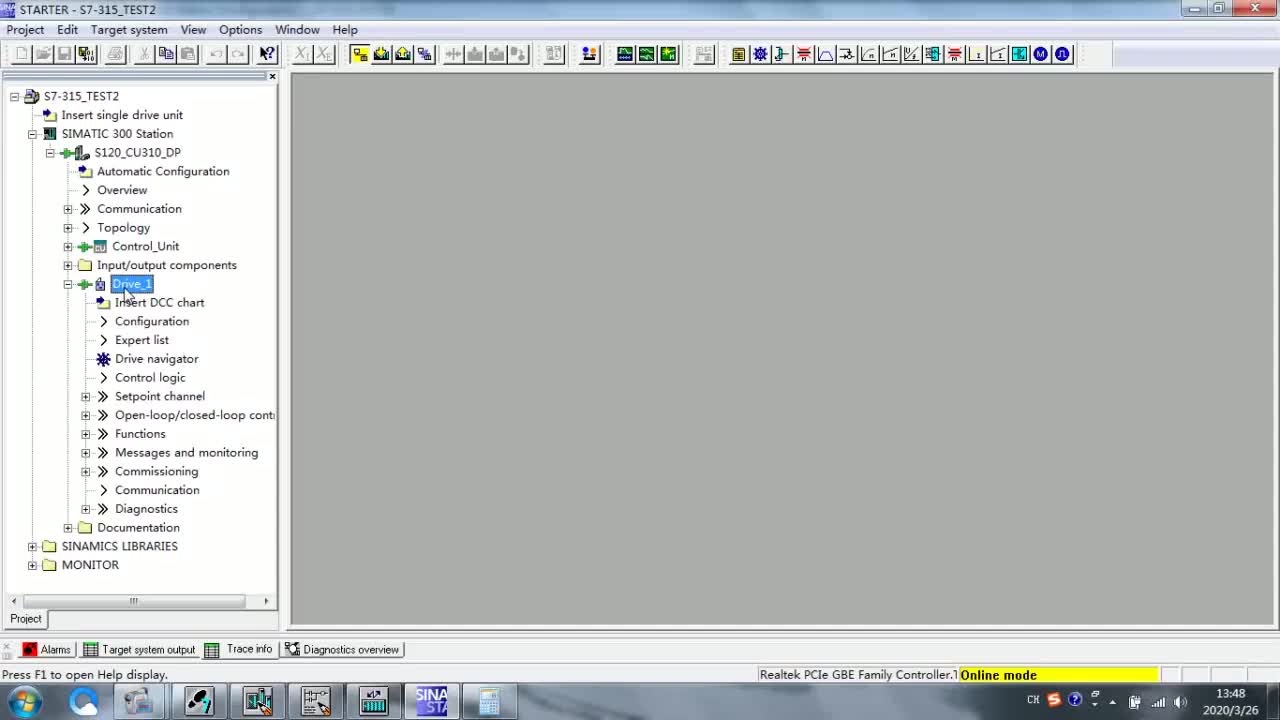Screen dimensions: 1280x720
Task: Click the calculator taskbar icon
Action: [x=489, y=702]
